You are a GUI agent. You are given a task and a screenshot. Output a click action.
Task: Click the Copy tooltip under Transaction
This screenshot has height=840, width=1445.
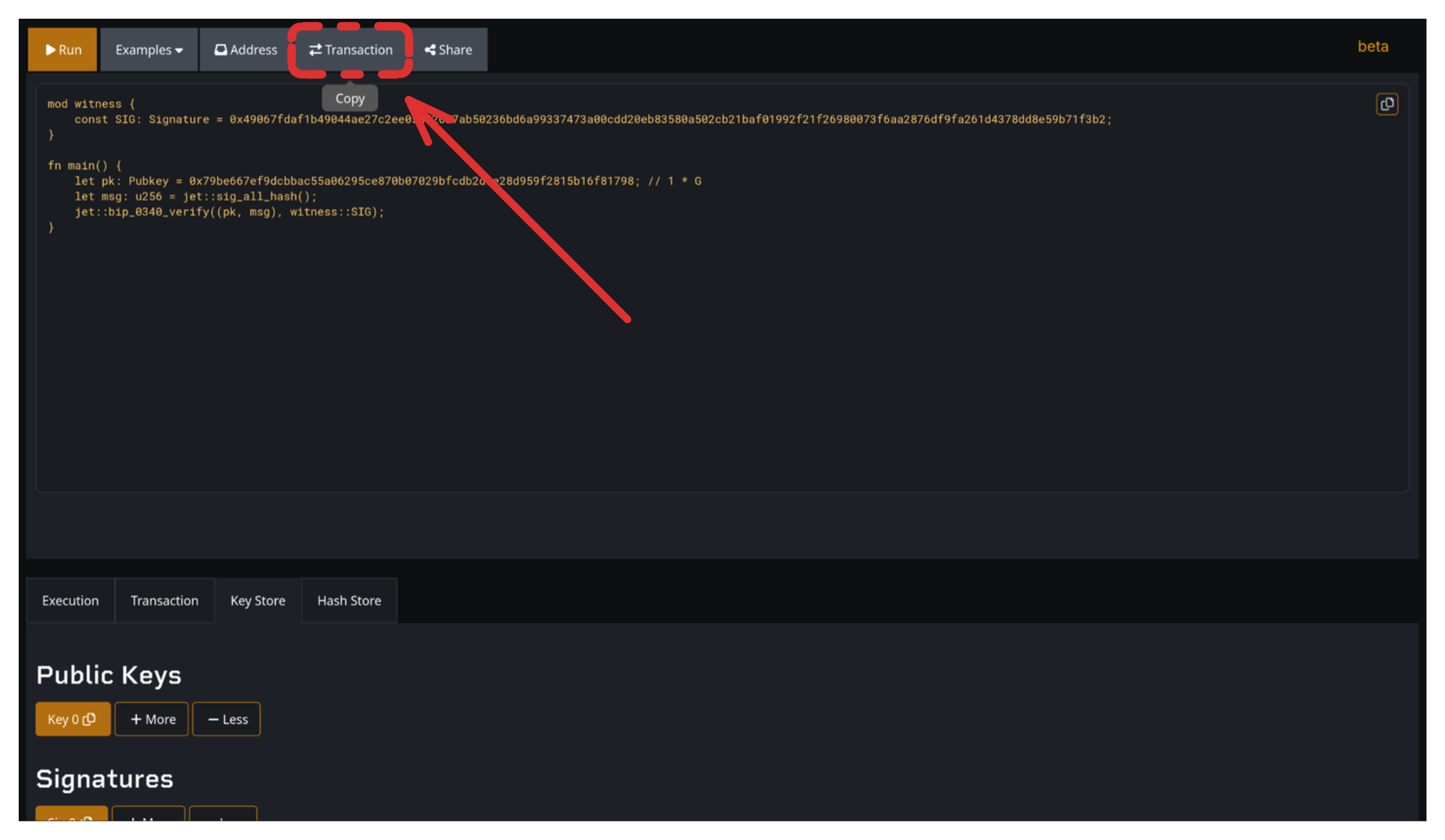350,99
